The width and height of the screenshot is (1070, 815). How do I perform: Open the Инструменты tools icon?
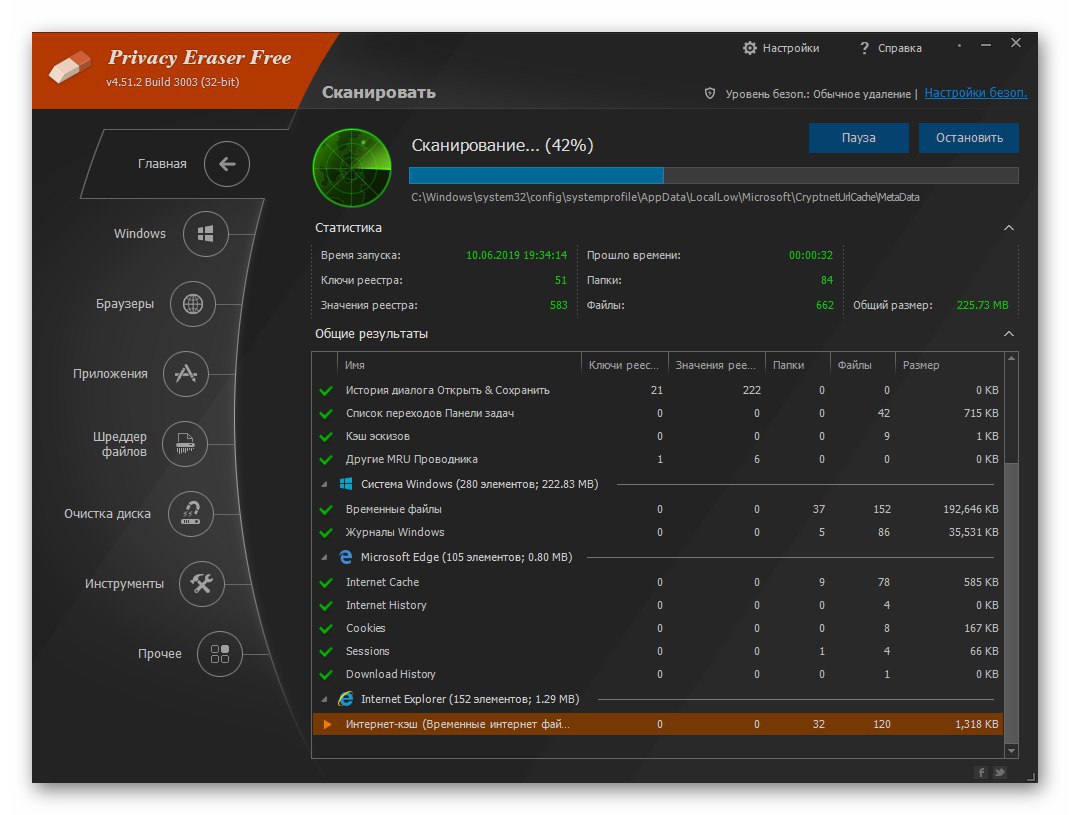click(x=201, y=584)
